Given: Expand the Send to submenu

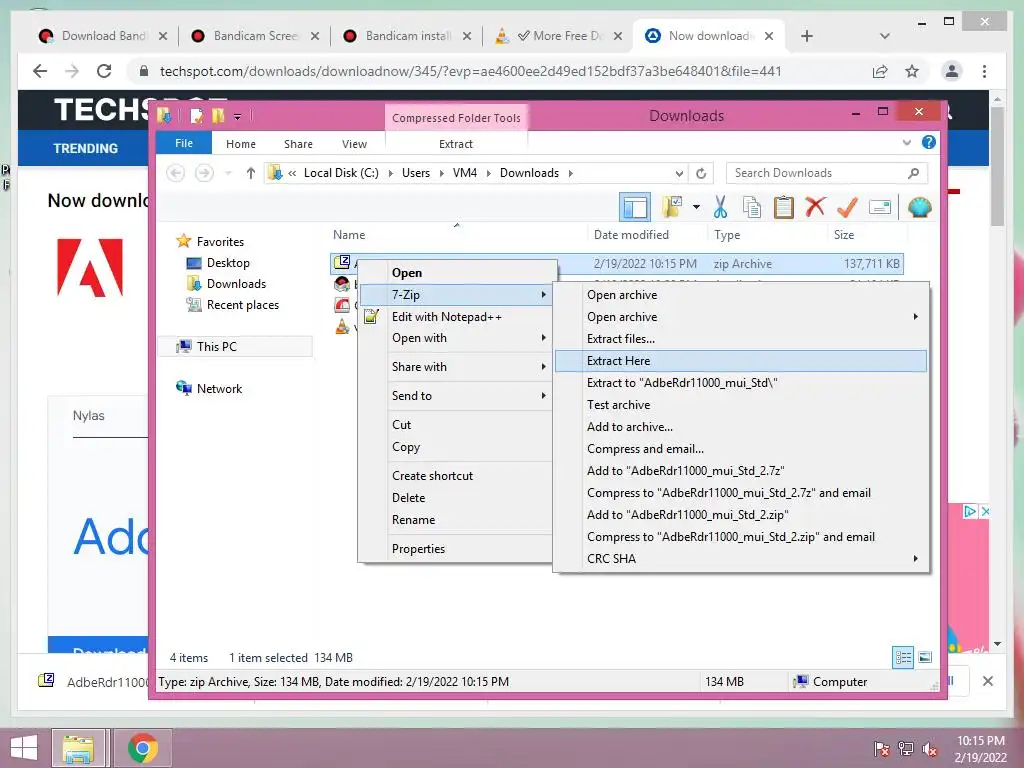Looking at the screenshot, I should pyautogui.click(x=455, y=395).
